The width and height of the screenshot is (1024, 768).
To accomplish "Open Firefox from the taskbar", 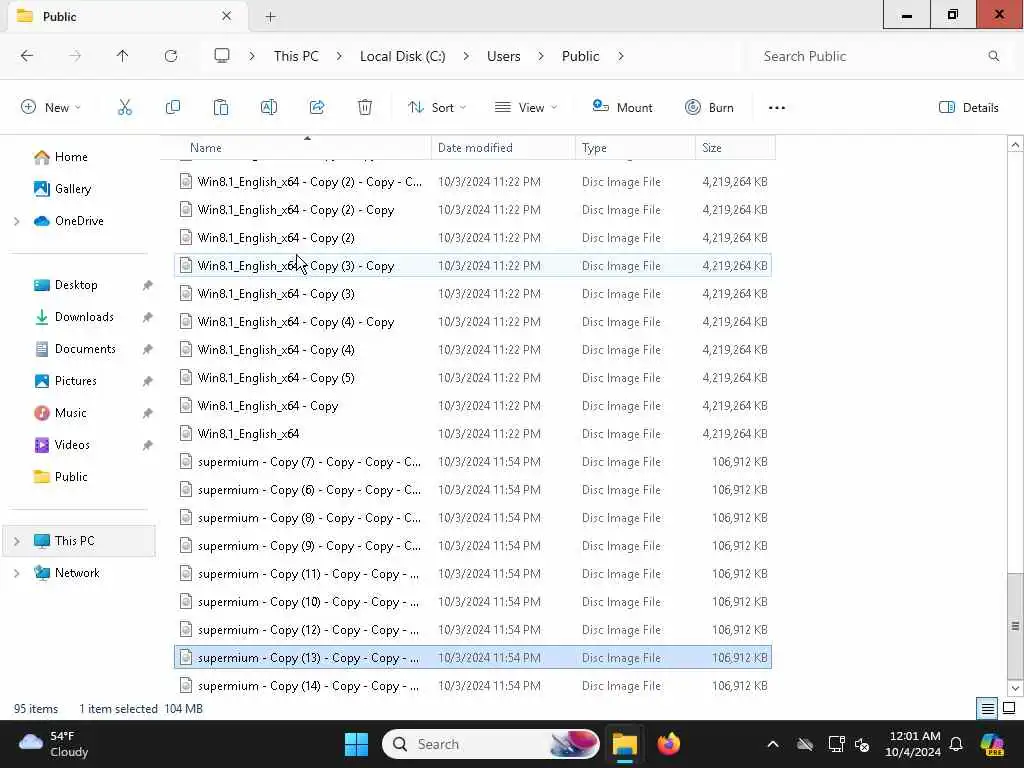I will coord(669,744).
